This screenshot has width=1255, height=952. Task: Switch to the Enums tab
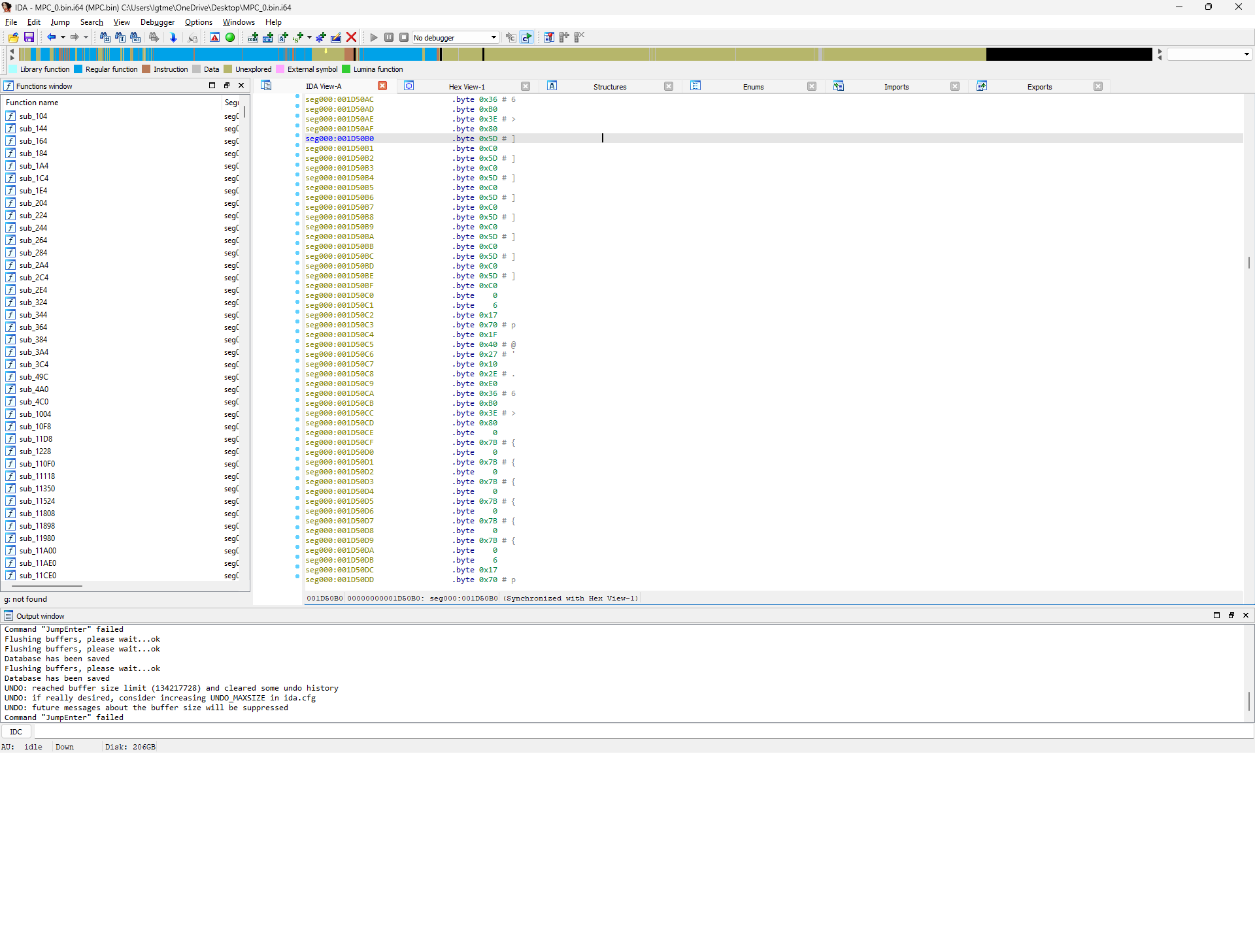click(x=753, y=86)
